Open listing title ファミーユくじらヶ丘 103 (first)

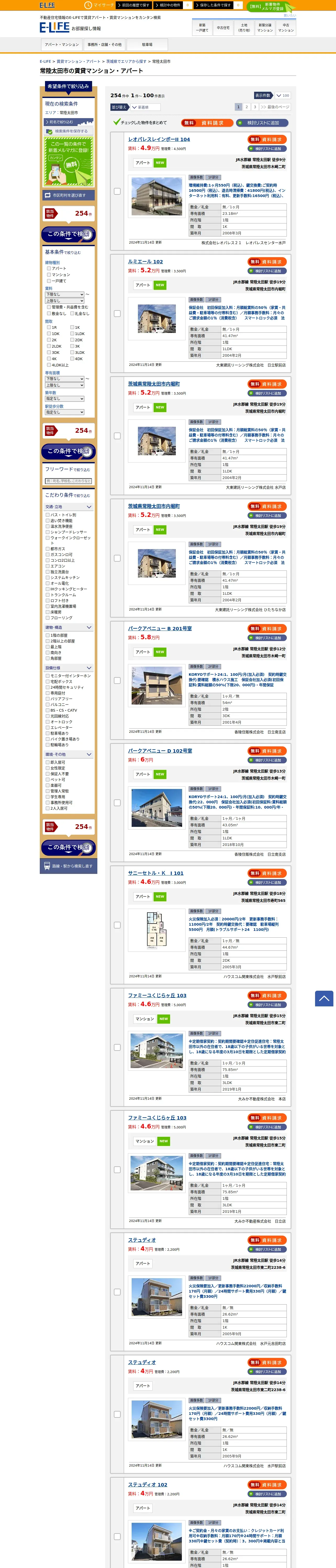pos(157,996)
